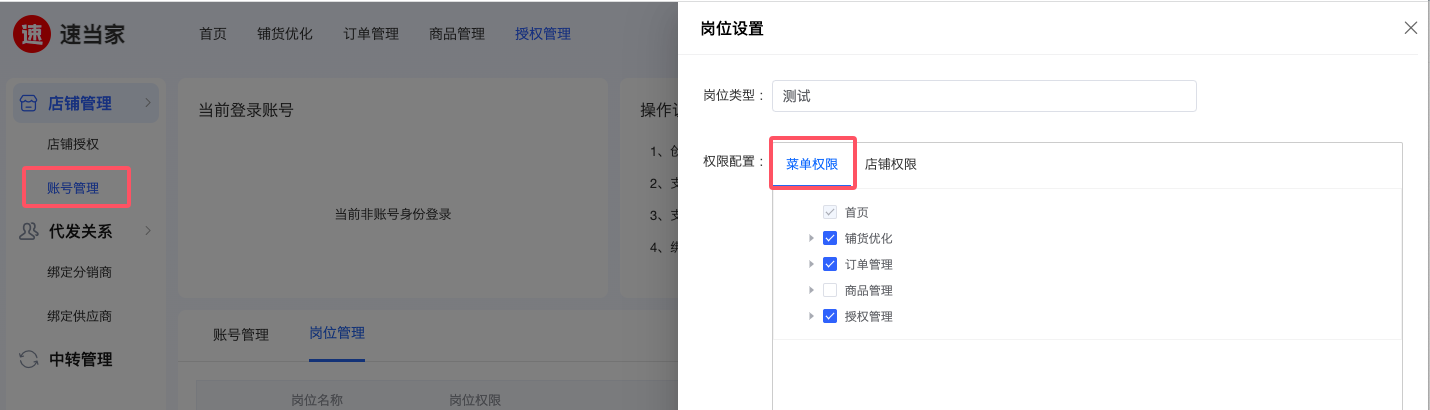
Task: Expand the 铺货优化 tree node arrow
Action: pos(811,239)
